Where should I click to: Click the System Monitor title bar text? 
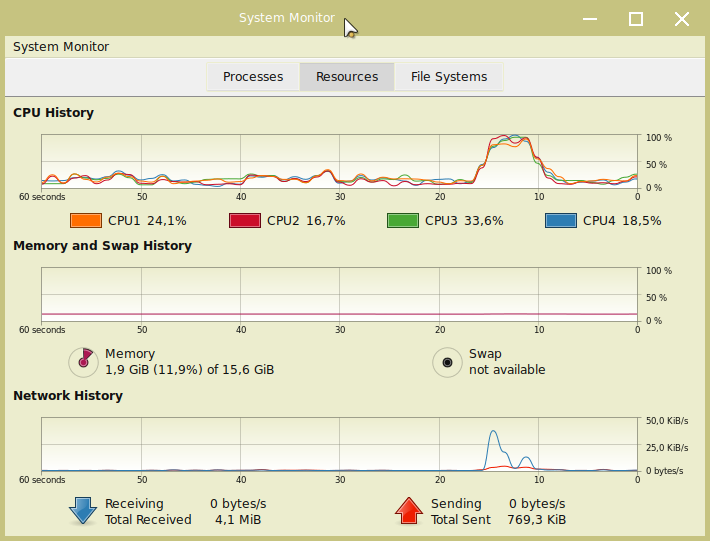(x=287, y=18)
